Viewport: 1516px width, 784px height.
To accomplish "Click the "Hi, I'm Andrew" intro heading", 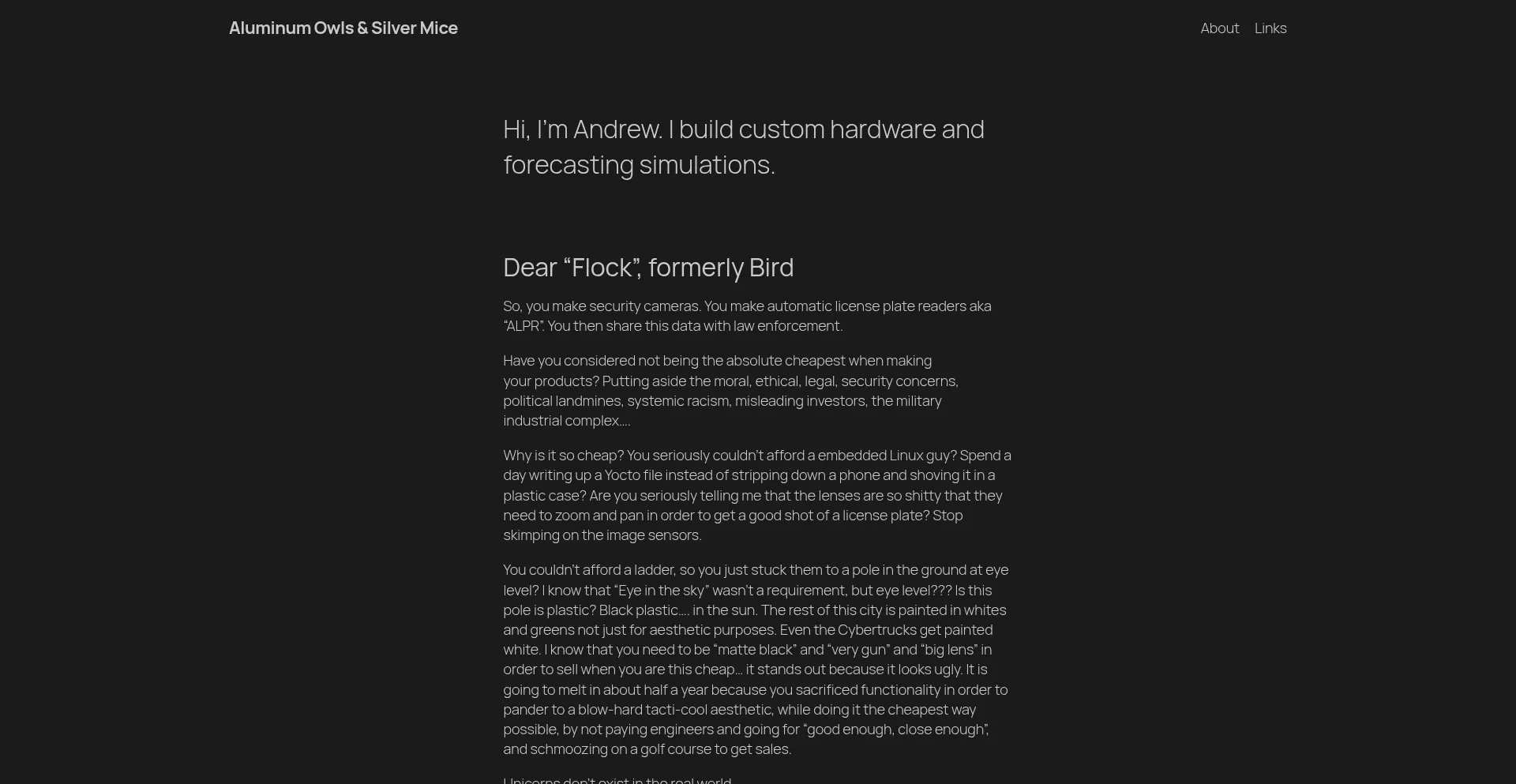I will coord(744,147).
